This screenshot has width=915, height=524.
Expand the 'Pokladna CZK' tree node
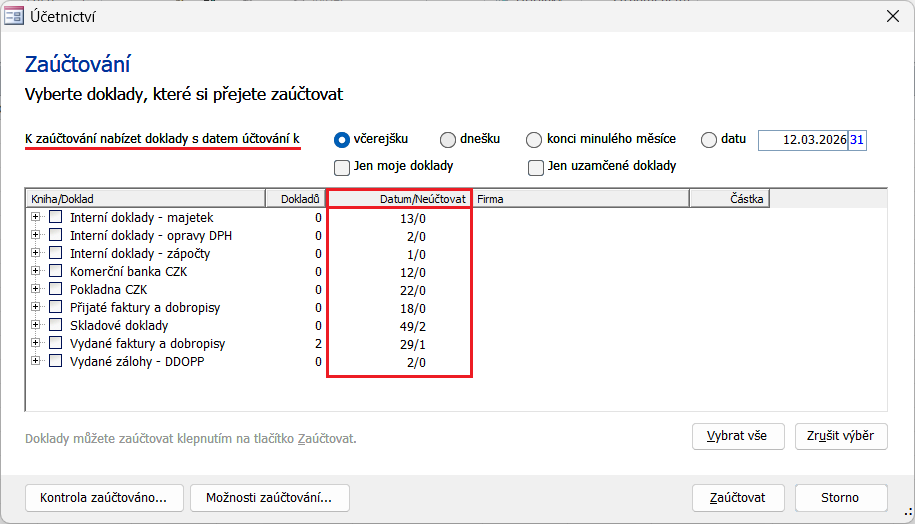[x=36, y=288]
